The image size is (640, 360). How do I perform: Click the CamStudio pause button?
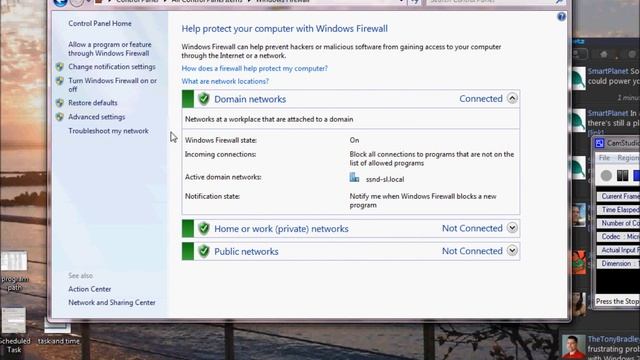(622, 176)
